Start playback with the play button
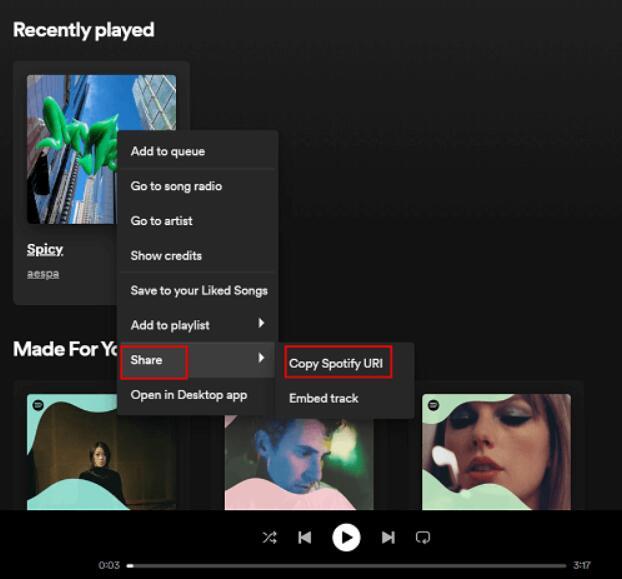Viewport: 622px width, 579px height. pyautogui.click(x=346, y=538)
